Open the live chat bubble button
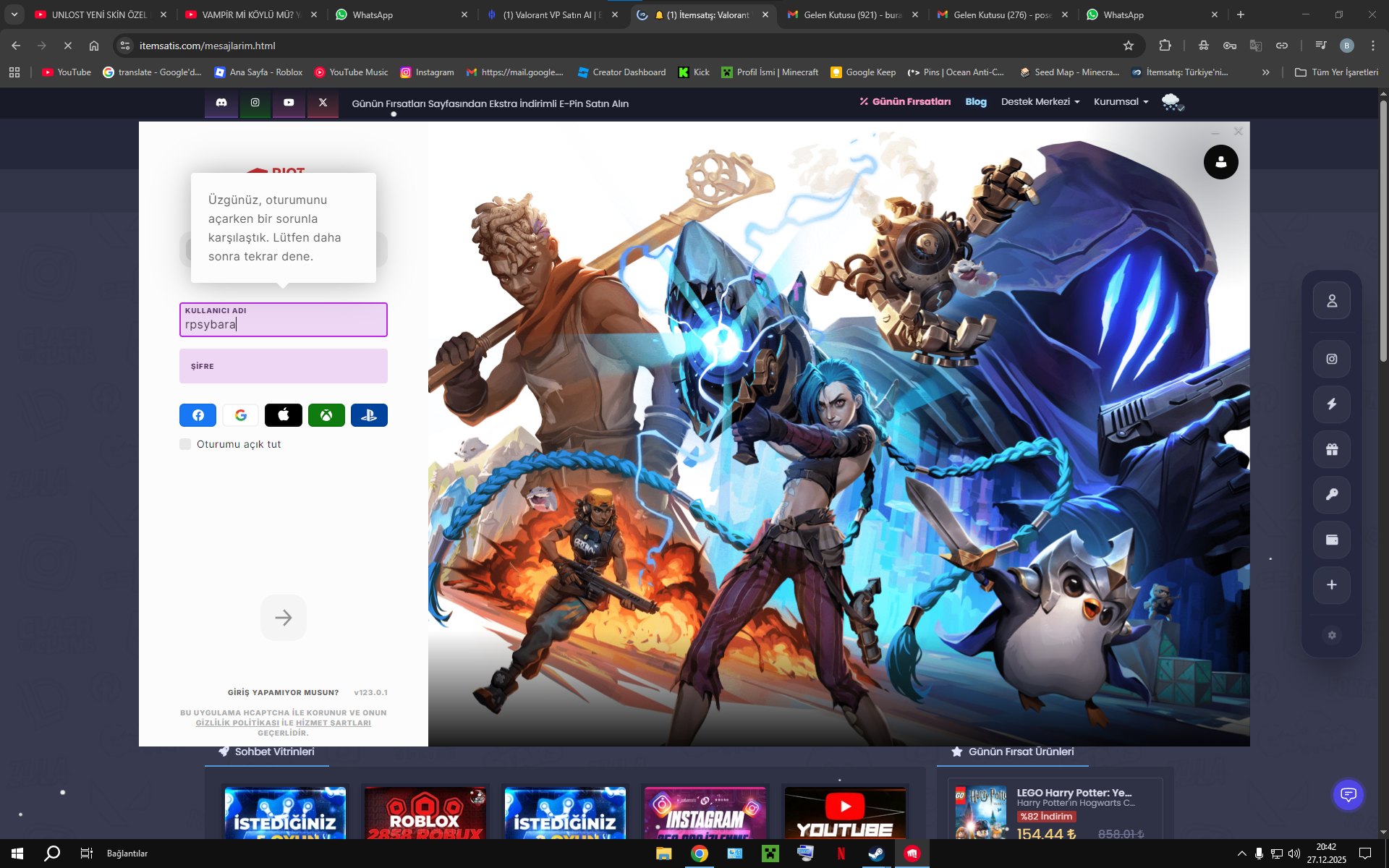 pos(1348,795)
